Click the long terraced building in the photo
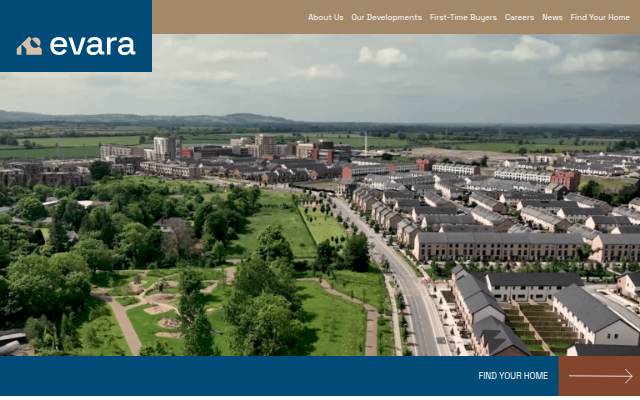This screenshot has height=400, width=640. [498, 246]
